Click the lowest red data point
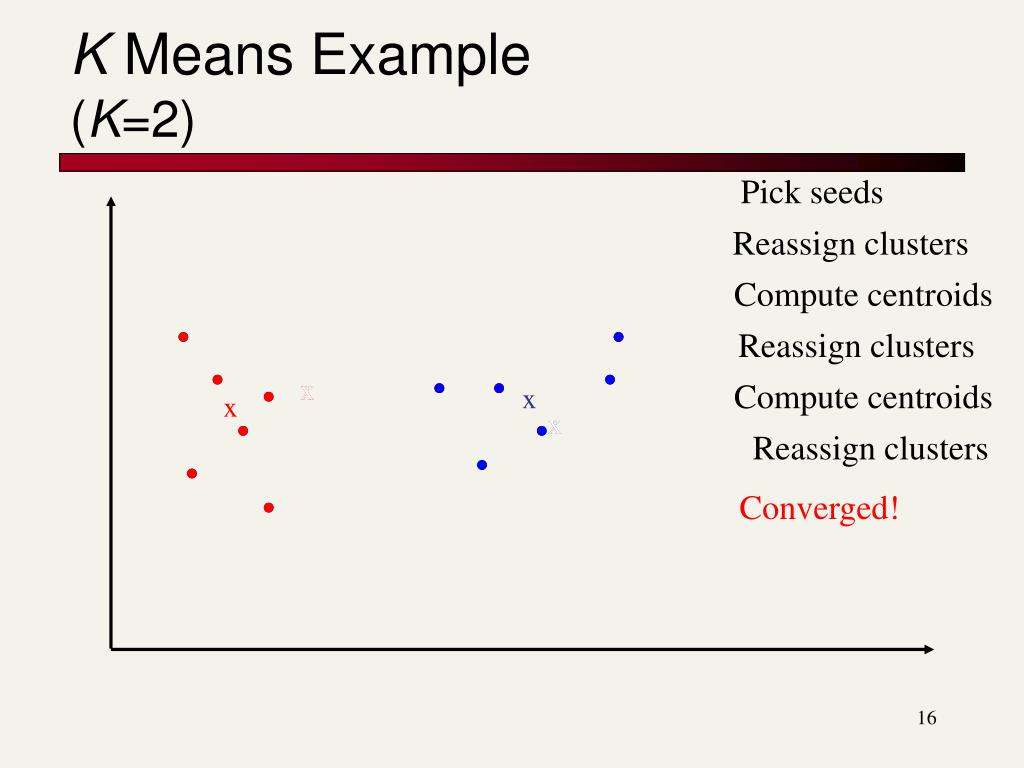Screen dimensions: 1024x768 [268, 507]
